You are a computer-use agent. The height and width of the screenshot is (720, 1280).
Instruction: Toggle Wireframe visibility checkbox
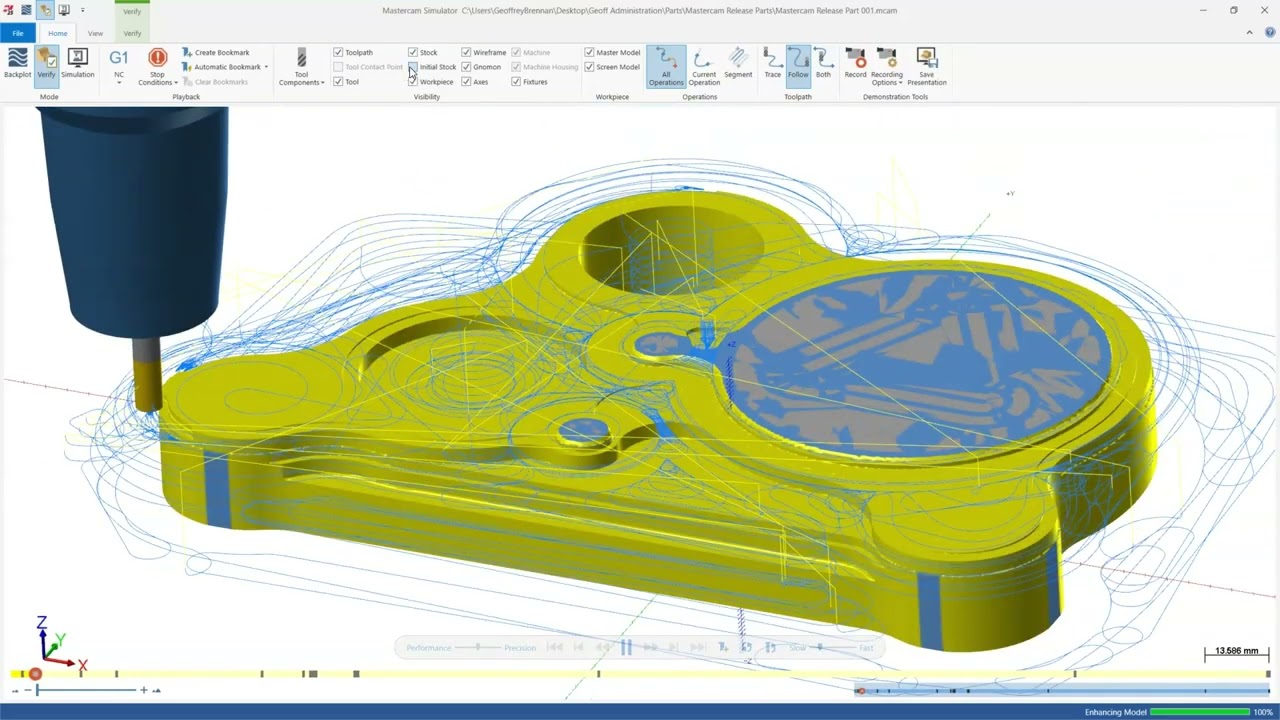(x=466, y=52)
